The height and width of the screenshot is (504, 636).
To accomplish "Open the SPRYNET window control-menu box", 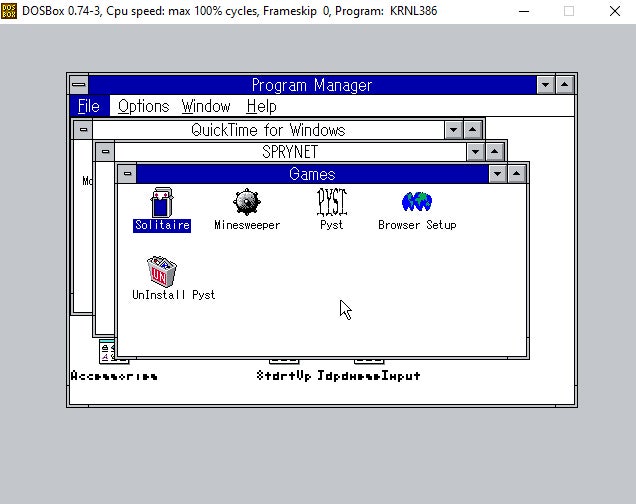I will (x=105, y=152).
